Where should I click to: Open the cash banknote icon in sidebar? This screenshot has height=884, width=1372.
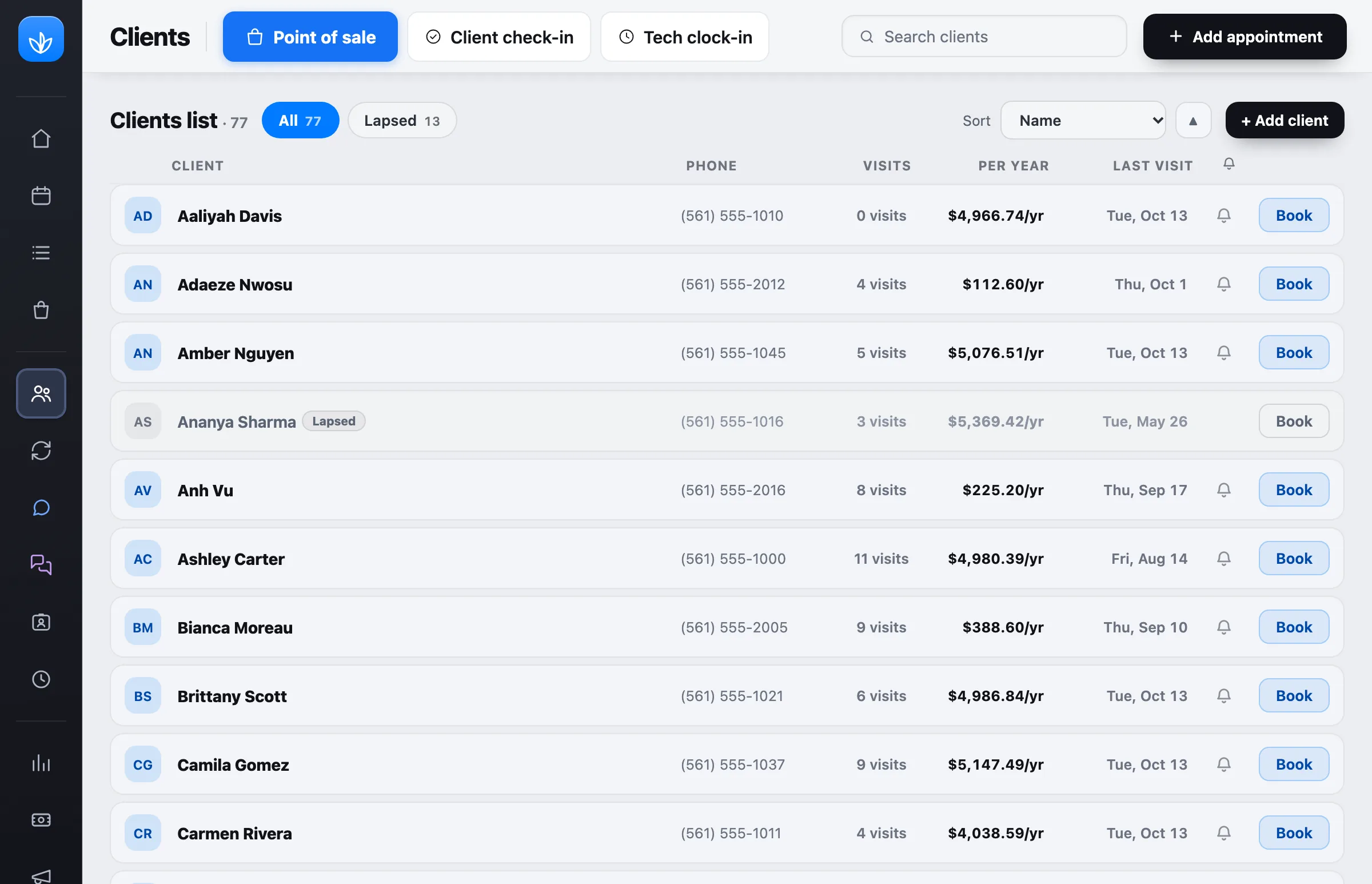click(41, 820)
